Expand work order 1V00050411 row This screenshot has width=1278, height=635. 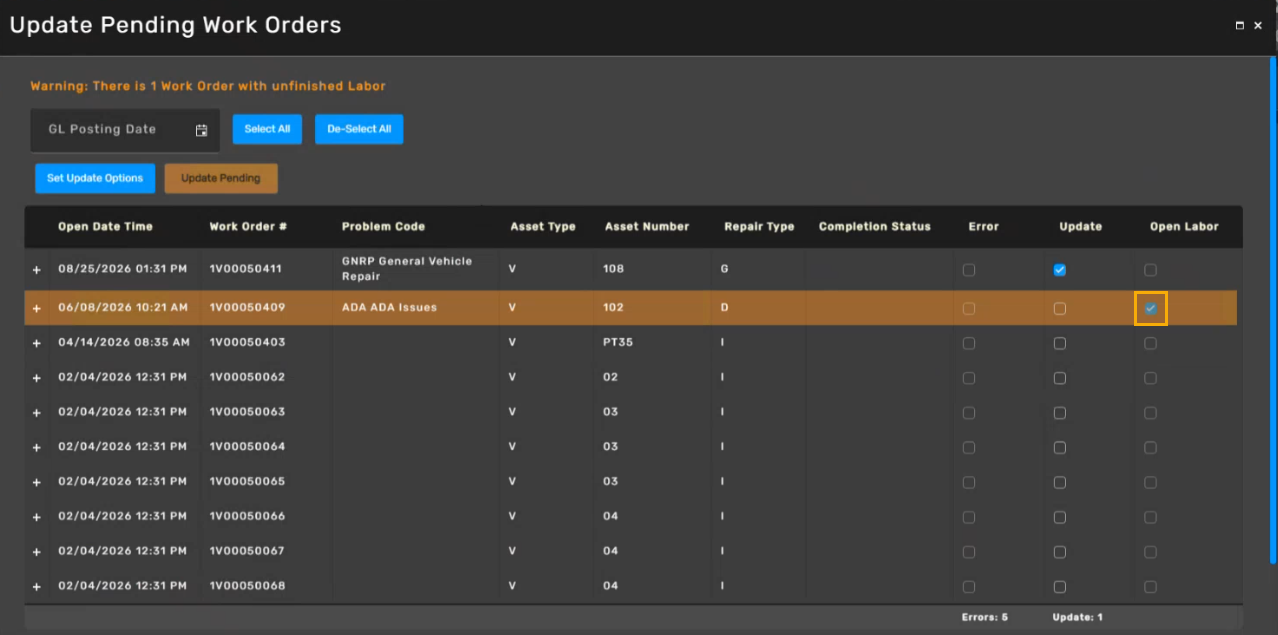pos(37,270)
